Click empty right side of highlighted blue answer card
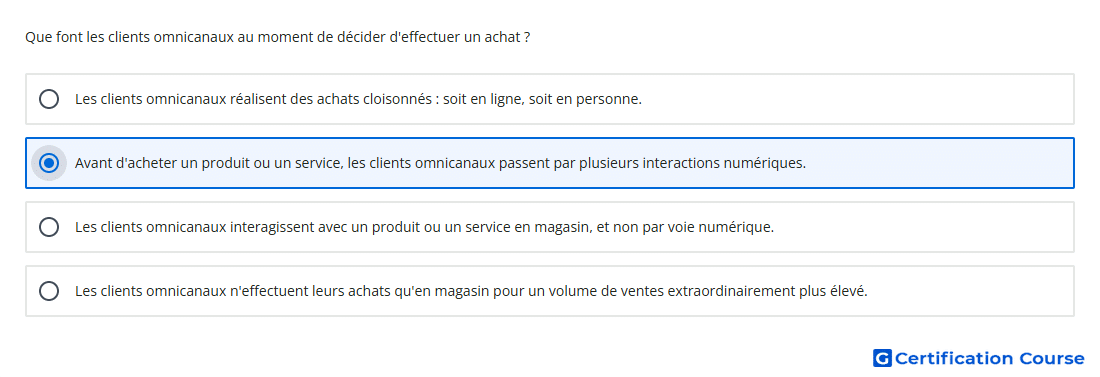Screen dimensions: 1100x377 click(940, 164)
